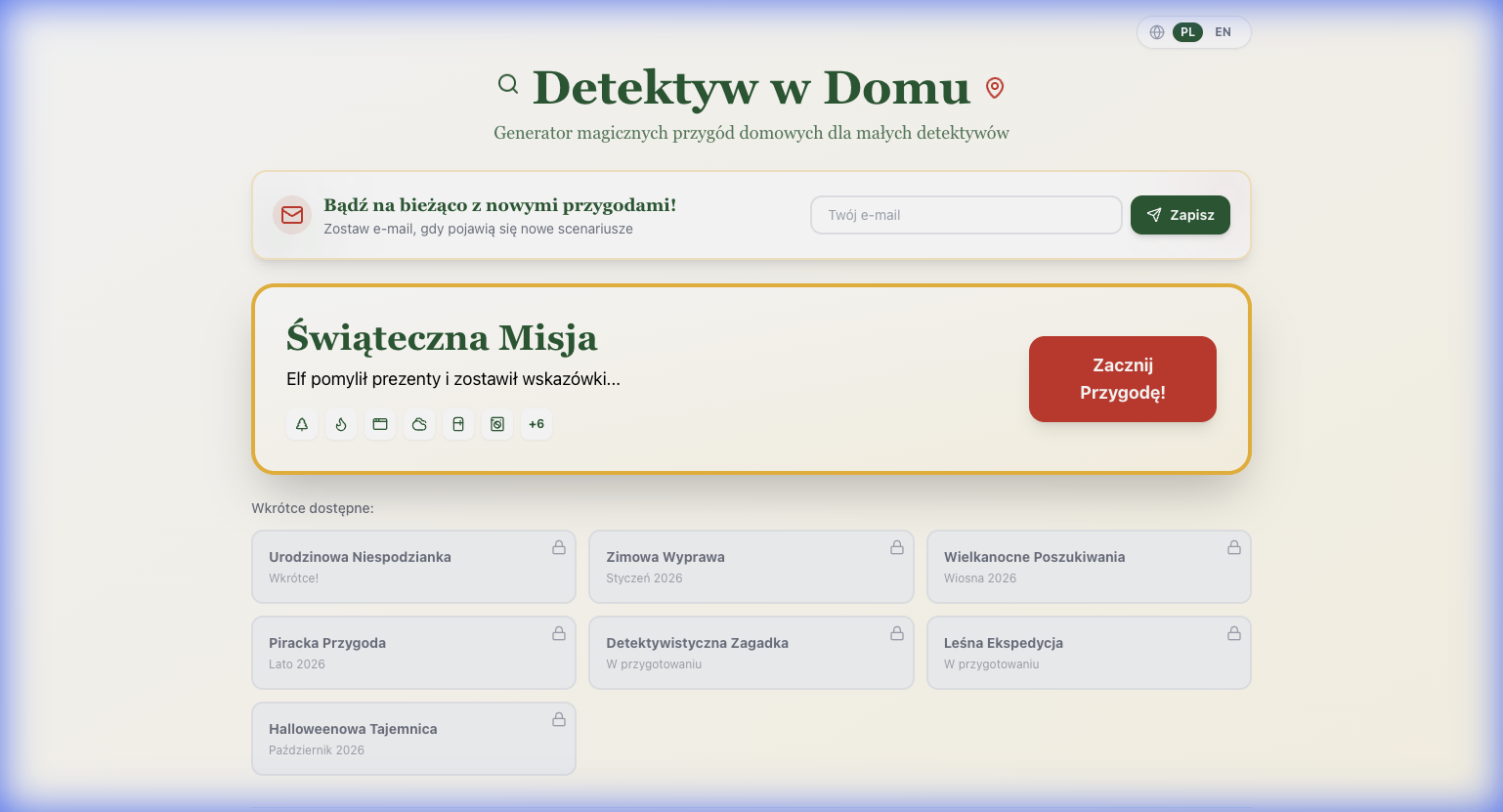Click the globe language icon
Image resolution: width=1503 pixels, height=812 pixels.
point(1157,32)
